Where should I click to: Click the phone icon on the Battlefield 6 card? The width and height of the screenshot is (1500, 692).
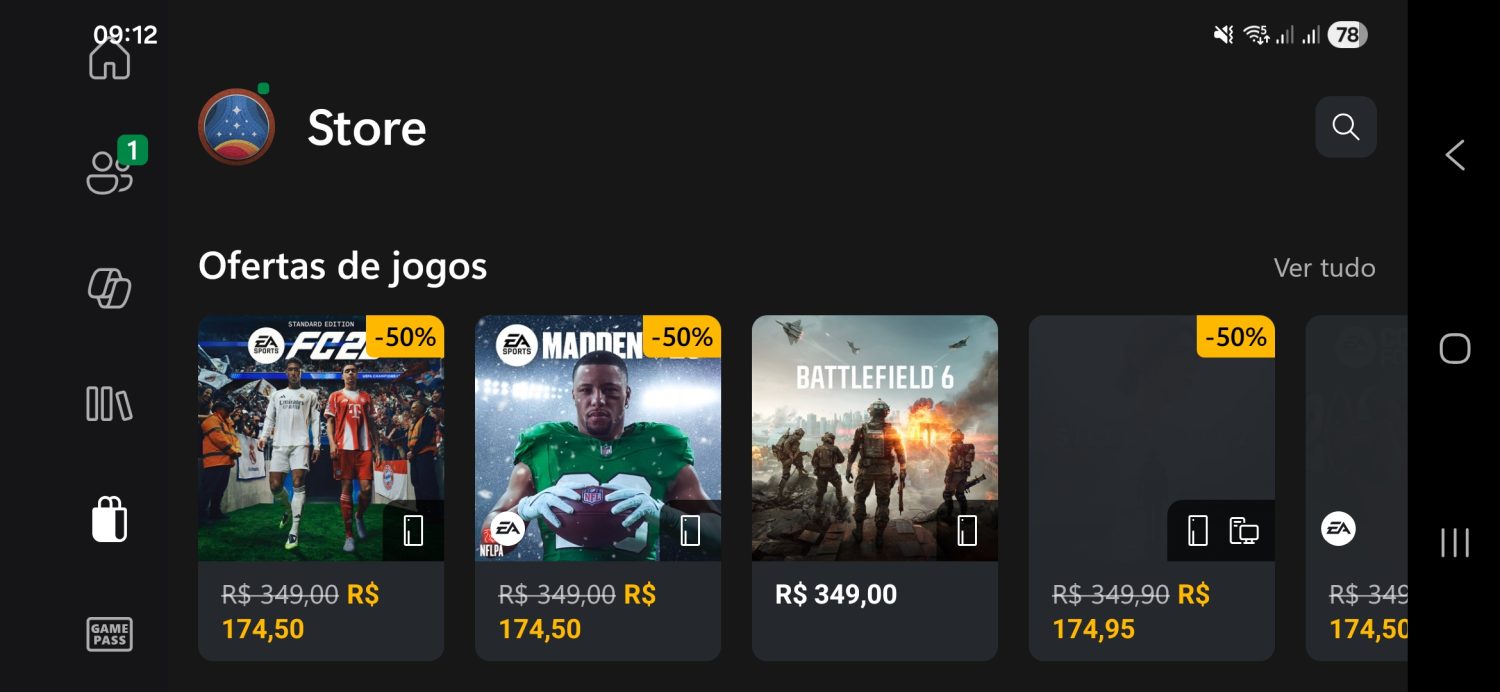pyautogui.click(x=967, y=530)
